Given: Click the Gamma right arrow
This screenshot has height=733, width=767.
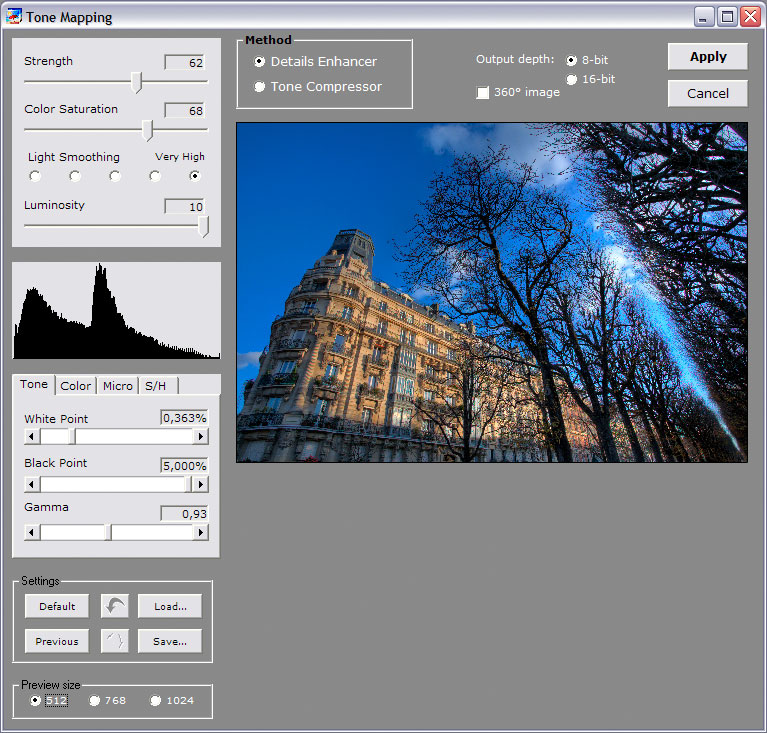Looking at the screenshot, I should [201, 532].
